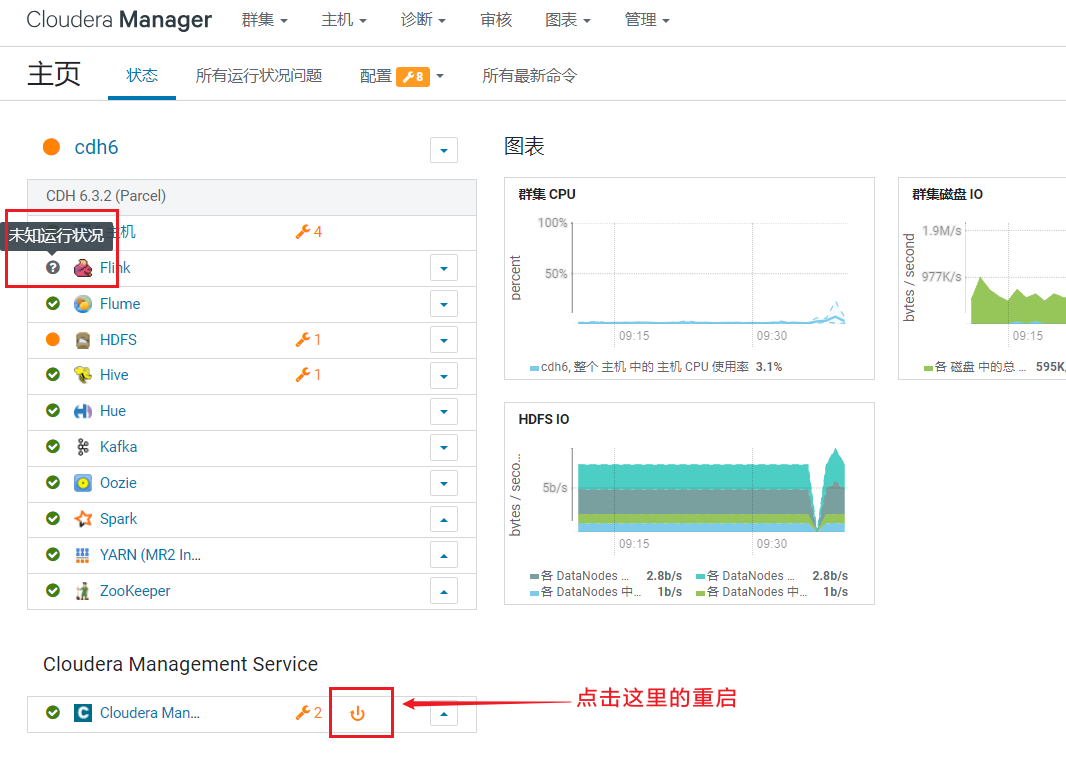Open the ZooKeeper service actions dropdown
The width and height of the screenshot is (1066, 774).
click(x=444, y=591)
